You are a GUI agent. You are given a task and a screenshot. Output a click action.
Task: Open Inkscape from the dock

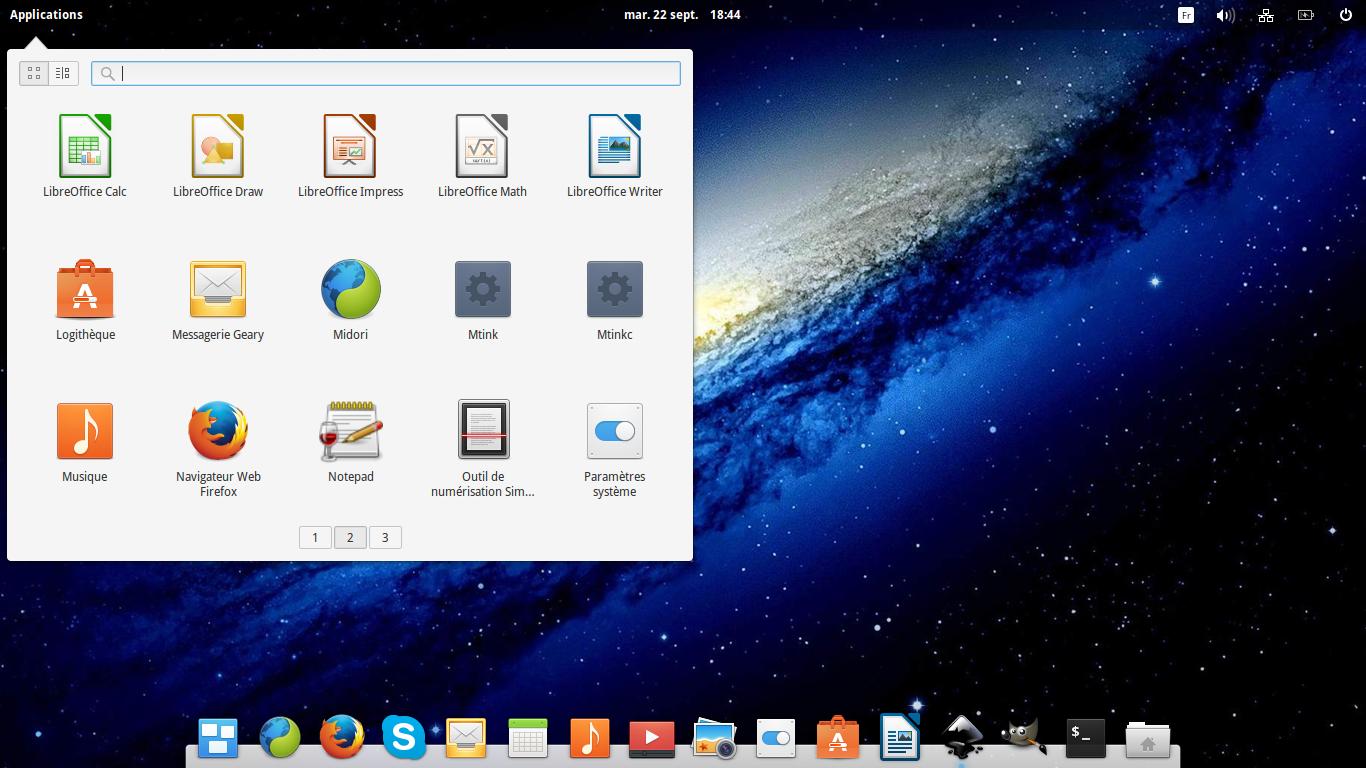coord(962,738)
